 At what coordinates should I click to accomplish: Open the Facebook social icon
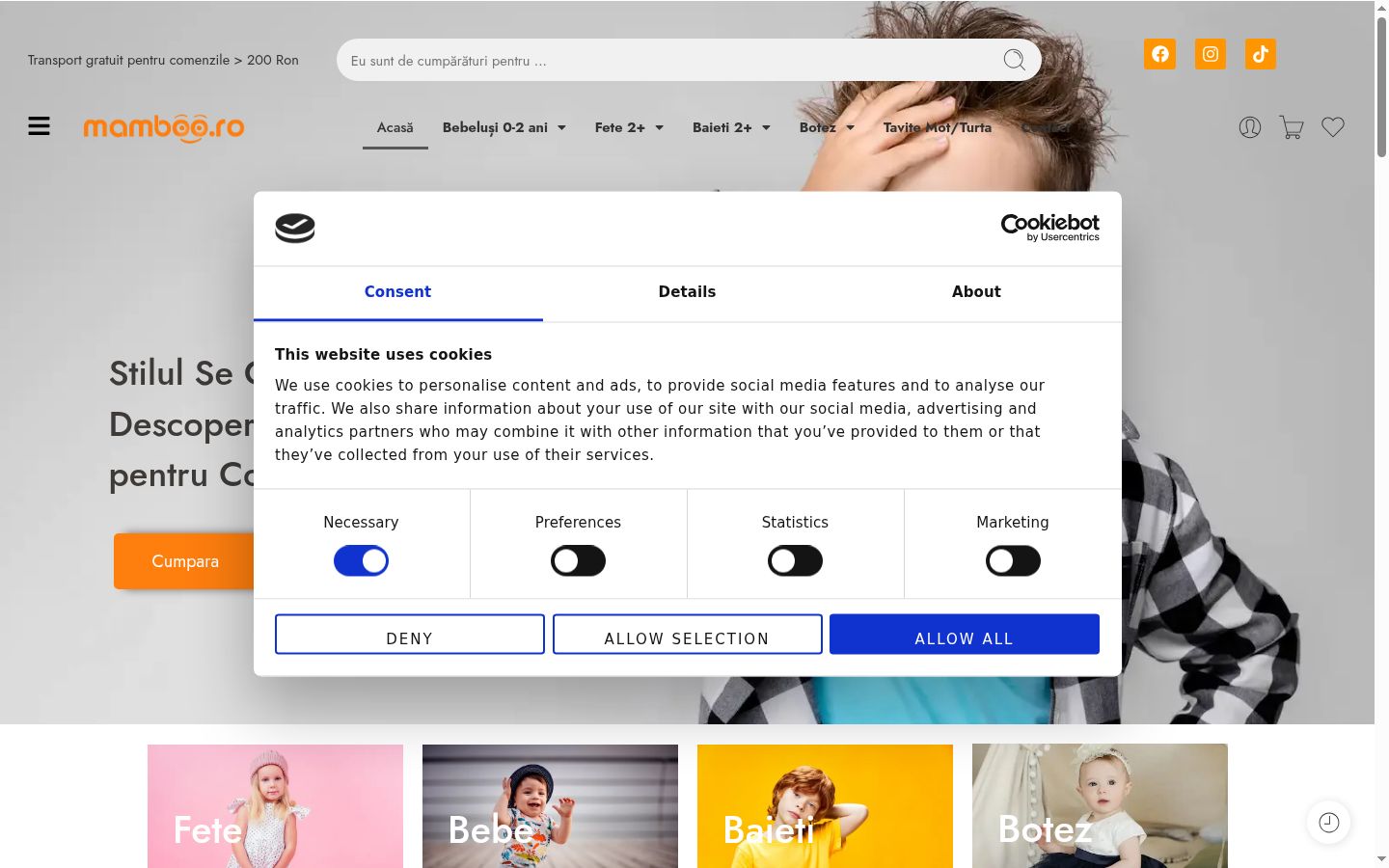click(1159, 54)
